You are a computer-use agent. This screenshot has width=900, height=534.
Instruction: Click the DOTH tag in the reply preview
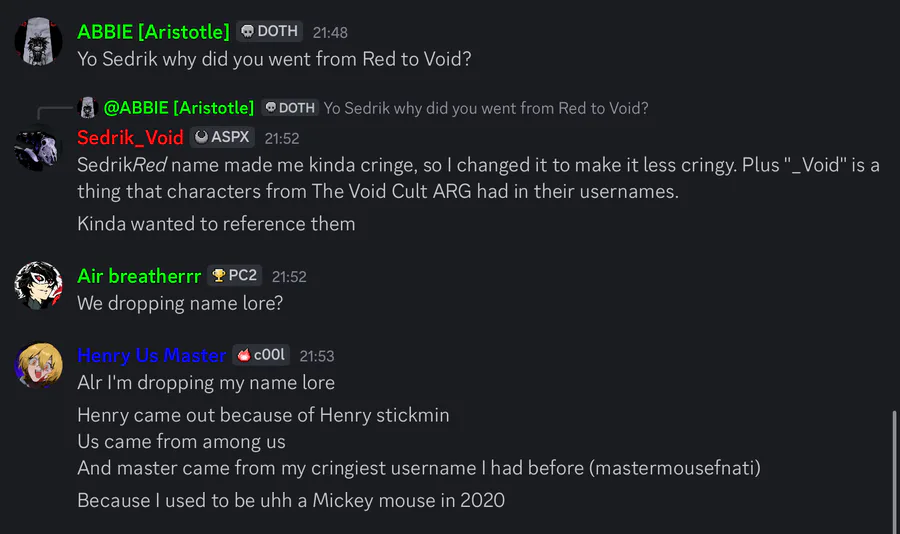point(289,108)
